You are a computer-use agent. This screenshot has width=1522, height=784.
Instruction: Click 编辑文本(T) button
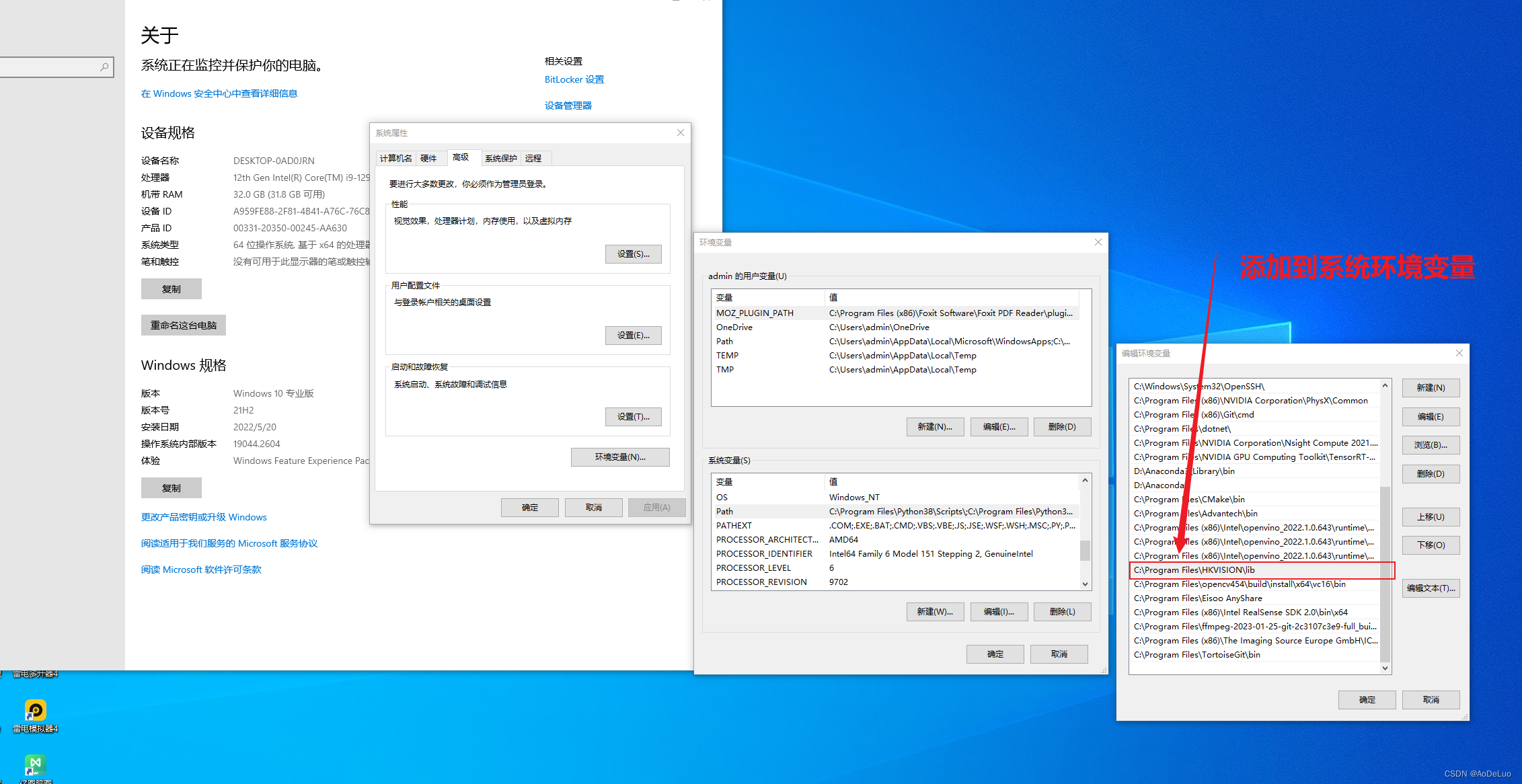[x=1431, y=588]
